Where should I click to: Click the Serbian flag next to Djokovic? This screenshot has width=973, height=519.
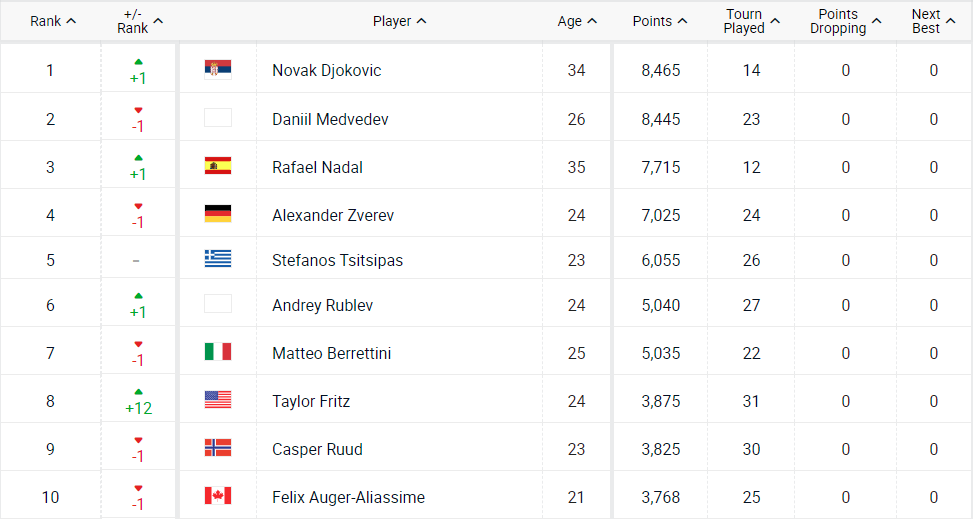(217, 70)
